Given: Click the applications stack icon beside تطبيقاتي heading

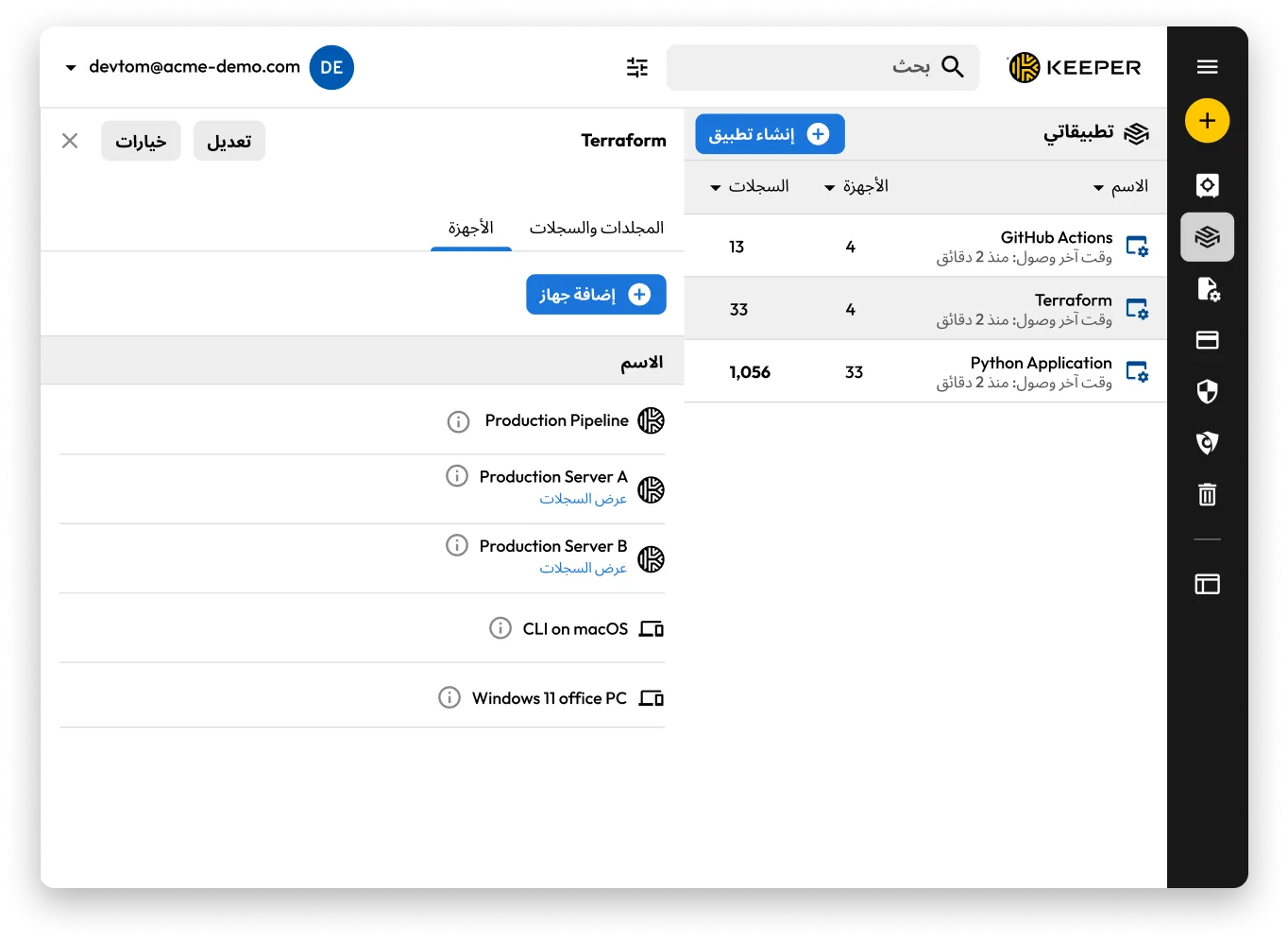Looking at the screenshot, I should pyautogui.click(x=1136, y=133).
